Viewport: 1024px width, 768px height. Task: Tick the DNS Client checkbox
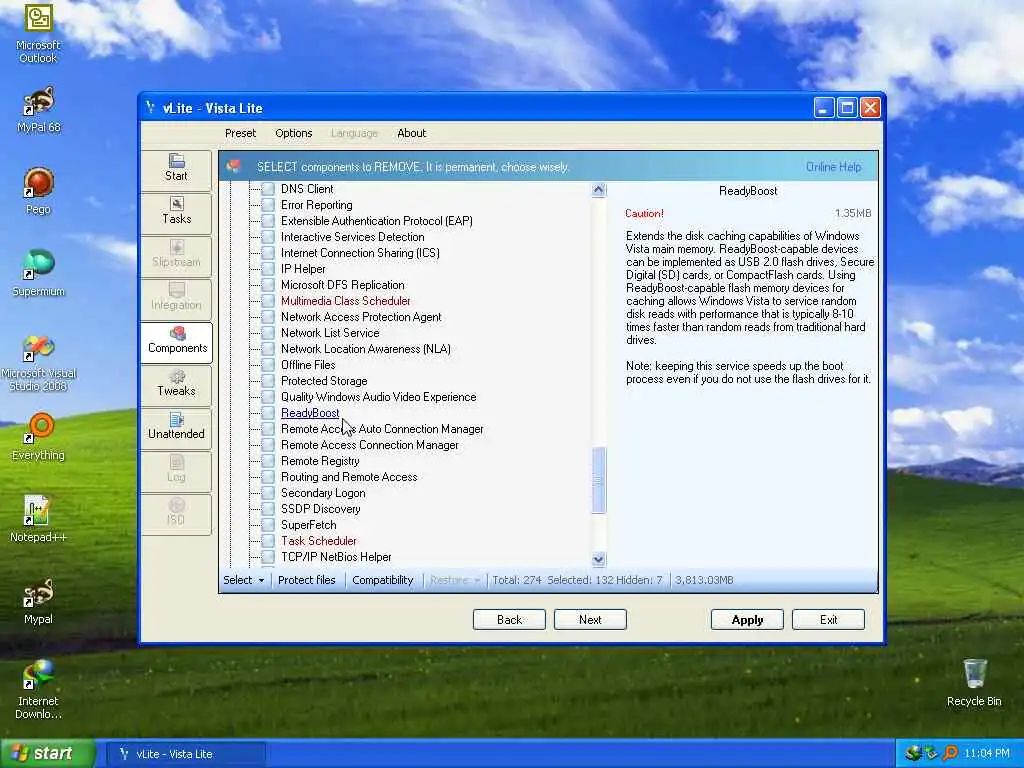tap(268, 189)
